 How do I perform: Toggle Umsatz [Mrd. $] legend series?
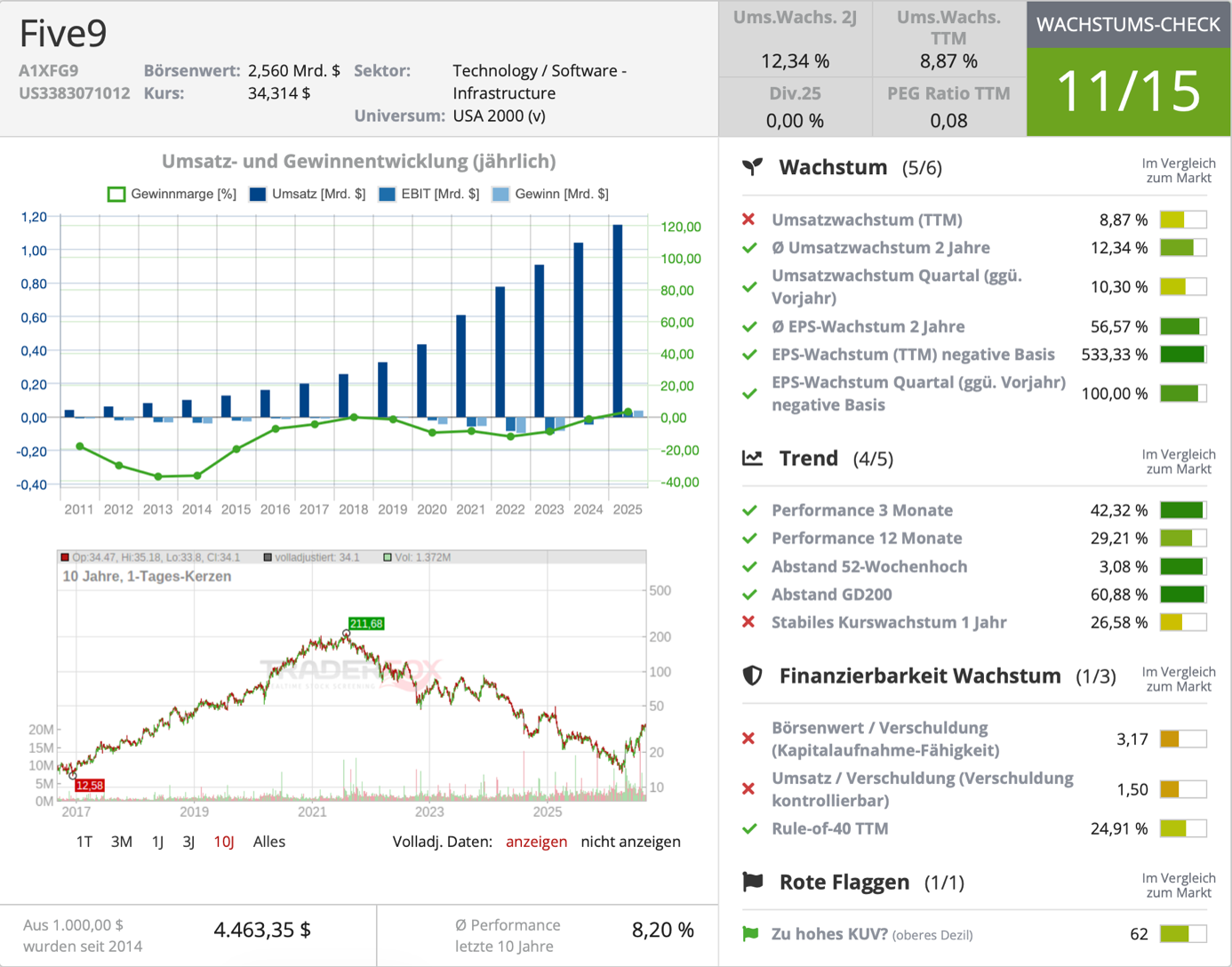point(308,194)
